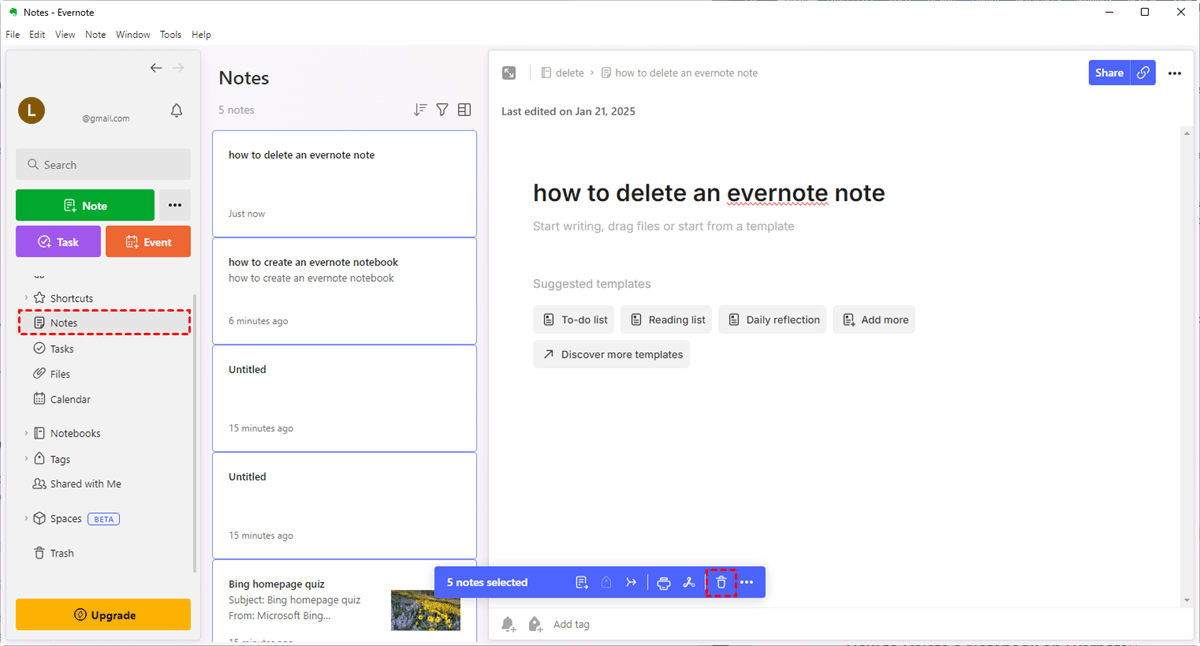1200x646 pixels.
Task: Select the 'how to delete an evernote note' card
Action: coord(344,184)
